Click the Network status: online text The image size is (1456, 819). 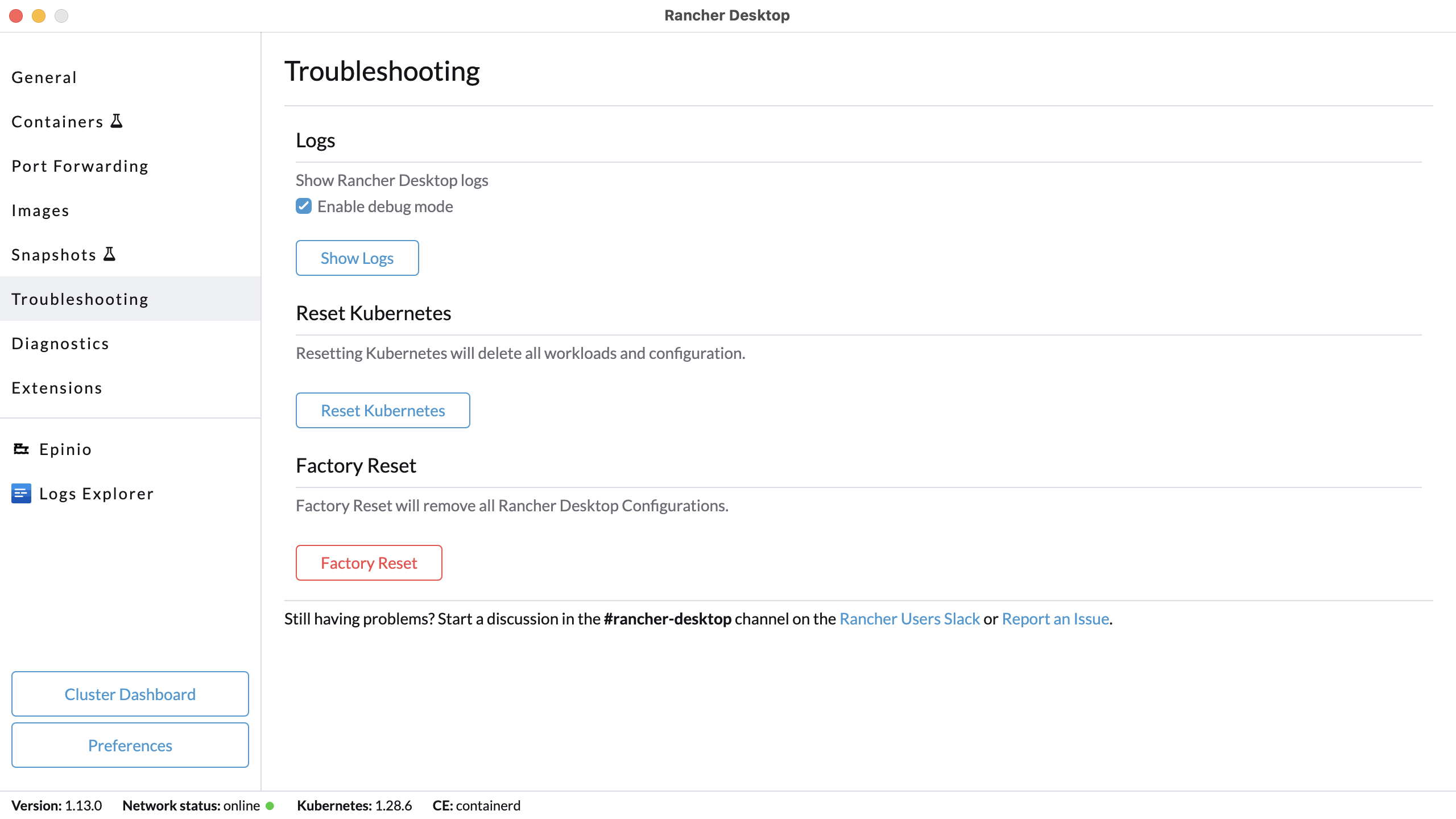pyautogui.click(x=191, y=806)
